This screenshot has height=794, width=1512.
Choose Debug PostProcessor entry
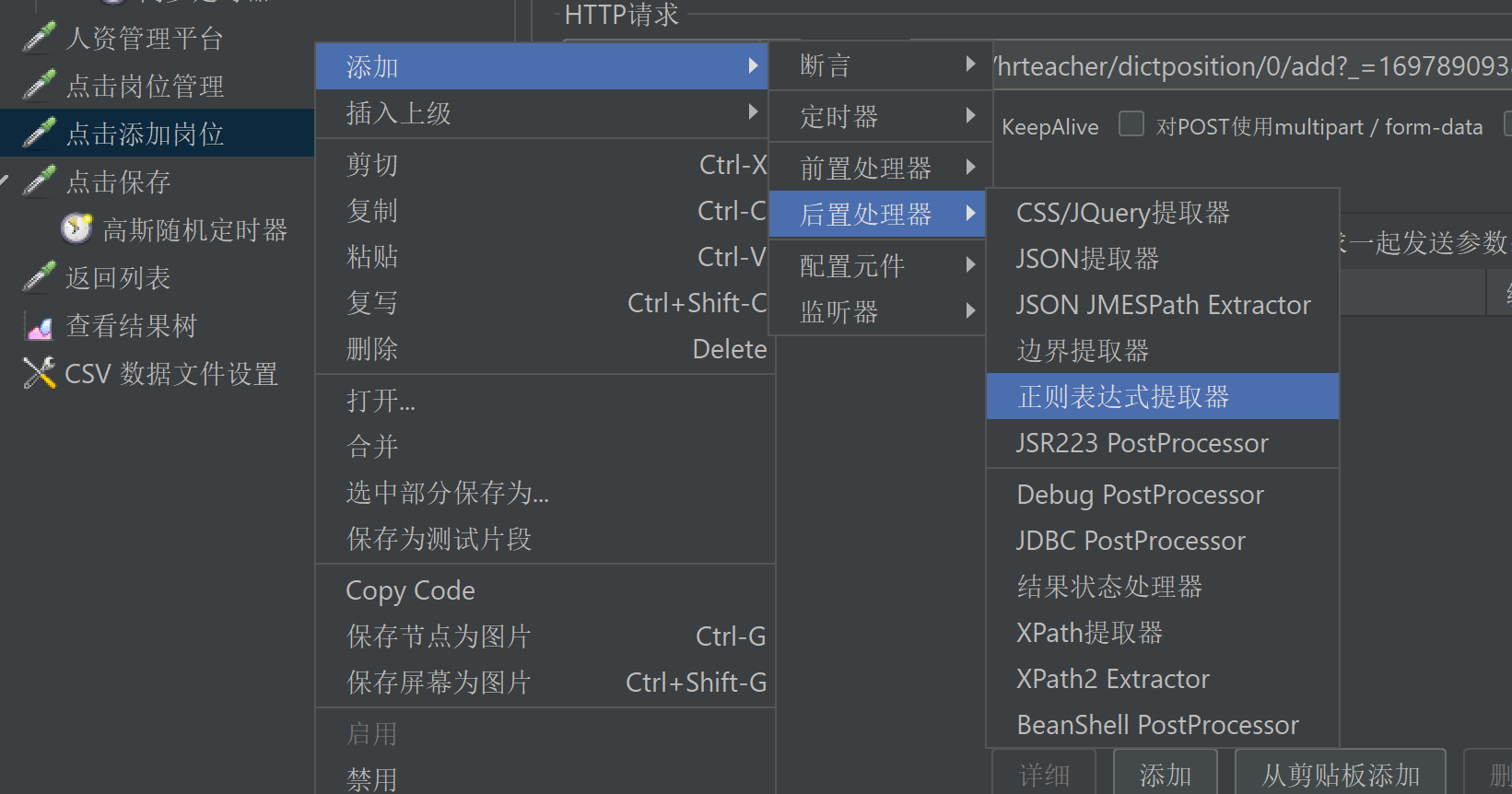(x=1163, y=495)
